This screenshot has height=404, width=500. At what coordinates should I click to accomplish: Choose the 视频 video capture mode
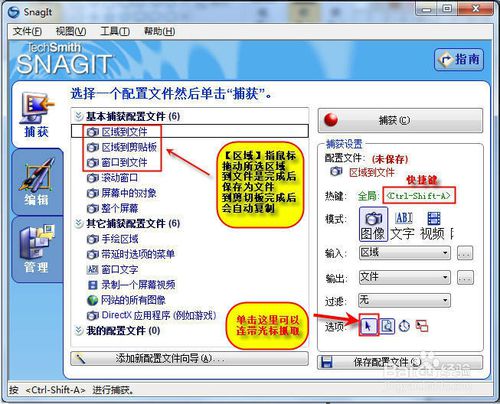[433, 226]
